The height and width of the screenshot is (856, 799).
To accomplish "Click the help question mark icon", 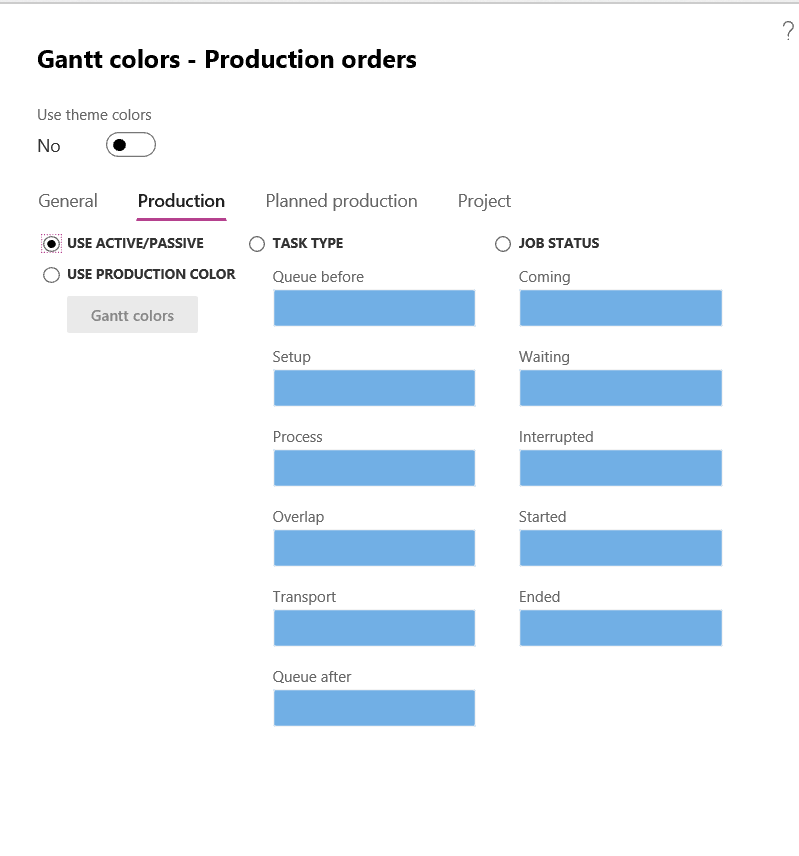I will [x=787, y=32].
